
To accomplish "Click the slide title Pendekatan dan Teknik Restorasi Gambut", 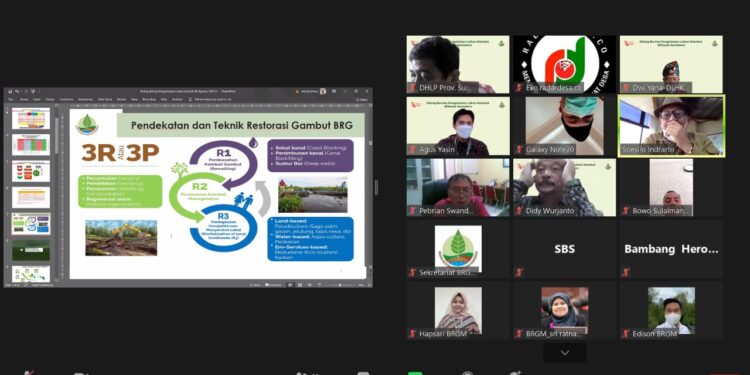I will 242,125.
